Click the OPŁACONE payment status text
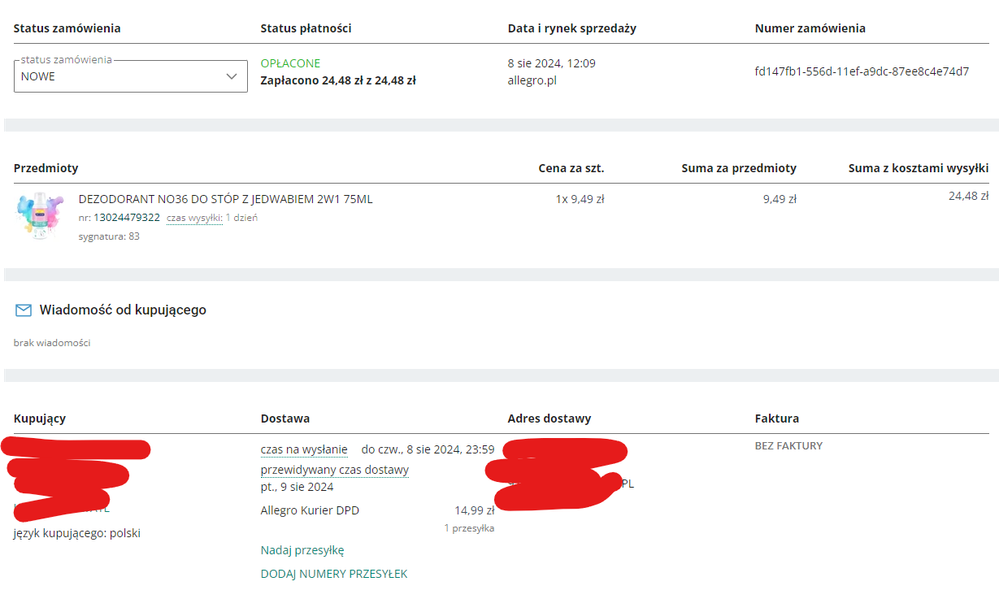Screen dimensions: 999x607 click(290, 63)
